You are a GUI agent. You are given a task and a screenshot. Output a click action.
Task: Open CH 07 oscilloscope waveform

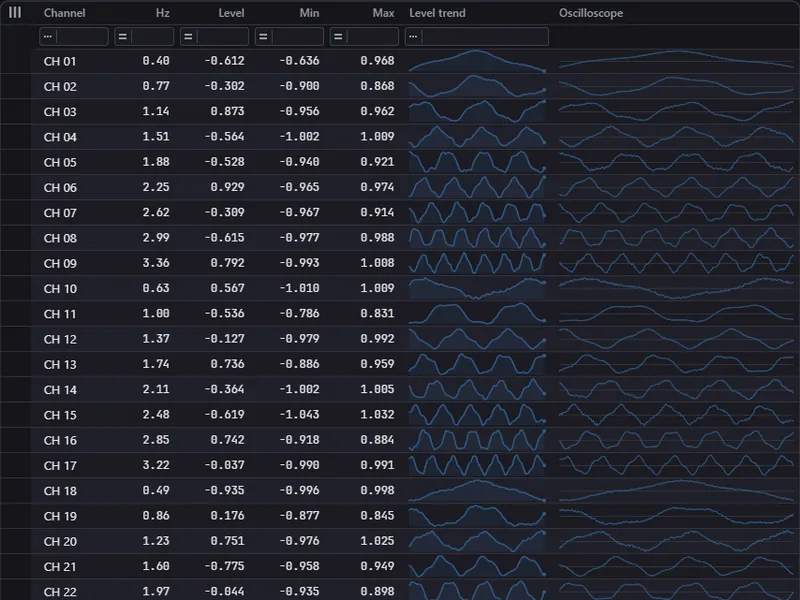coord(677,213)
